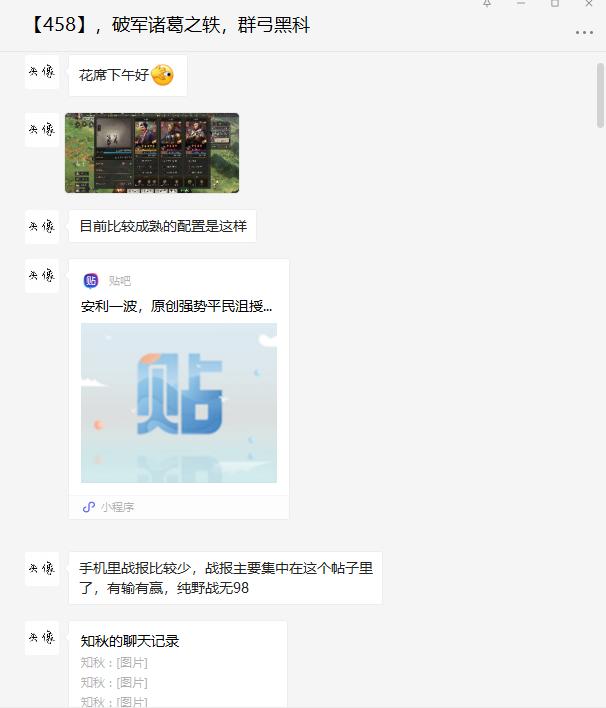Click the chat title 【458】破军诸葛之轶
This screenshot has height=708, width=606.
pos(169,24)
